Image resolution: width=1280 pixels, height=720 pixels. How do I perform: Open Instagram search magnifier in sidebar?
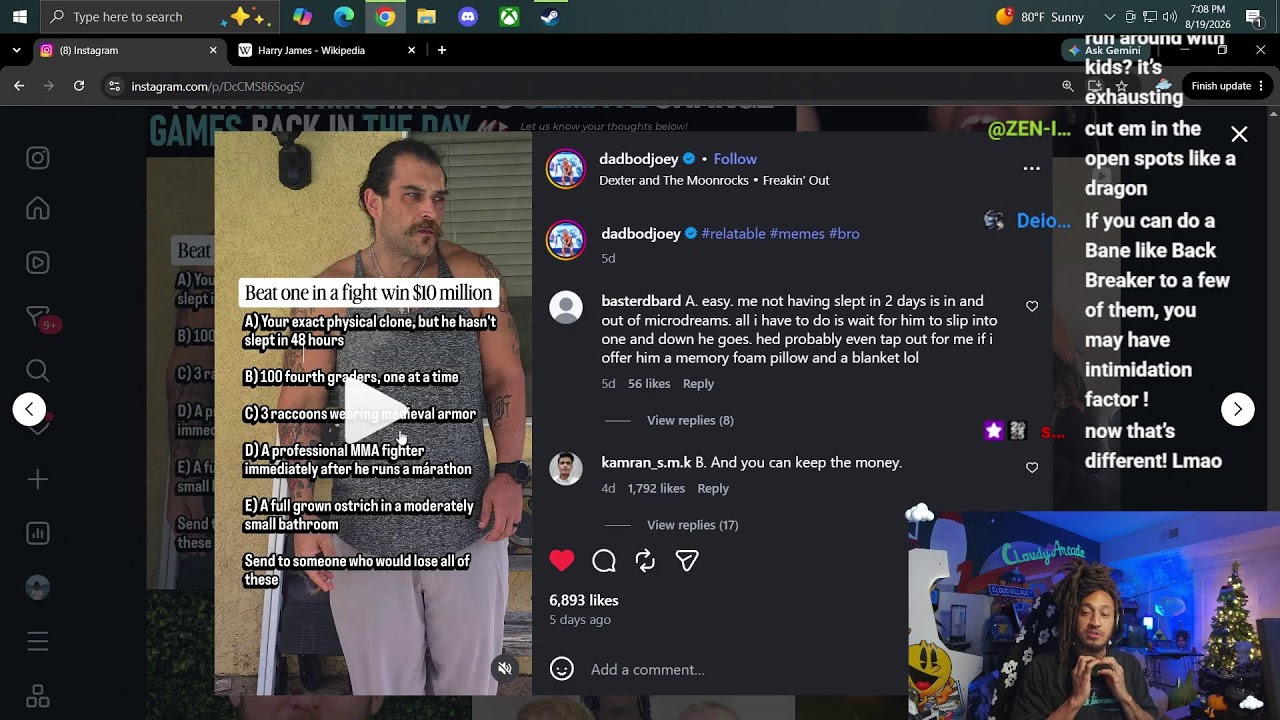click(38, 371)
